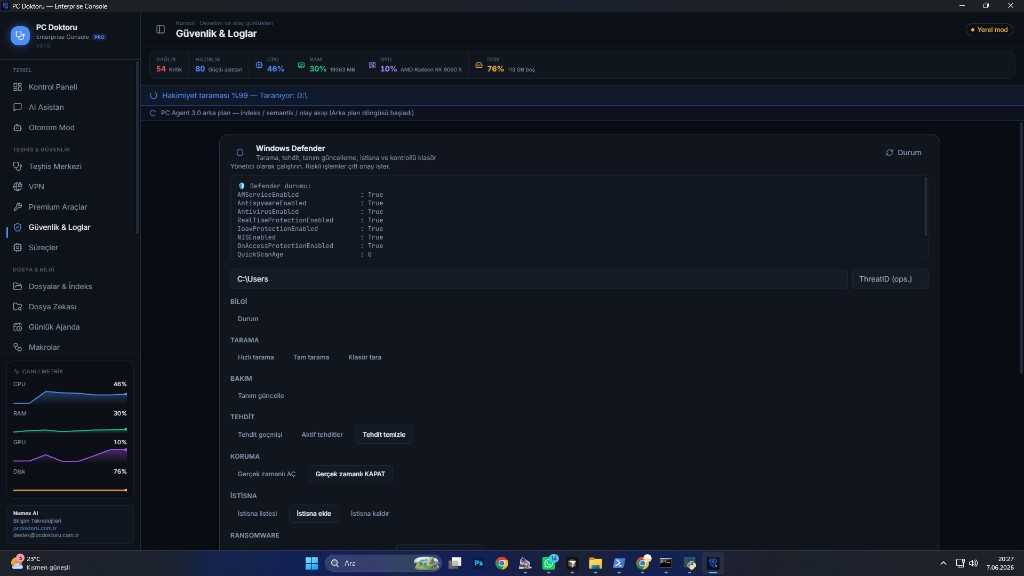Click the destek@pcdoktoru.com.tr email link
The image size is (1024, 576).
tap(46, 535)
